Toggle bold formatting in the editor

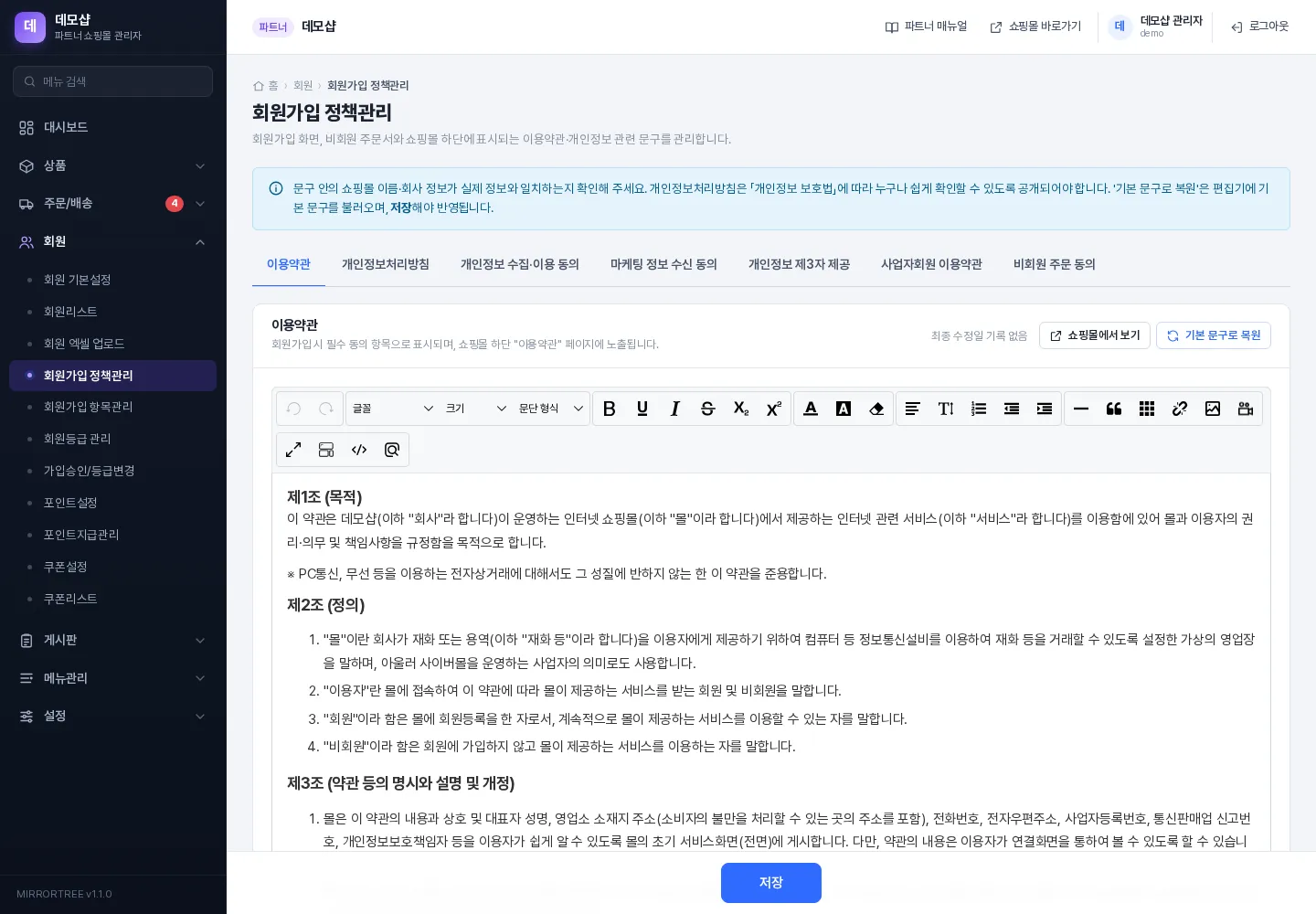[x=610, y=409]
